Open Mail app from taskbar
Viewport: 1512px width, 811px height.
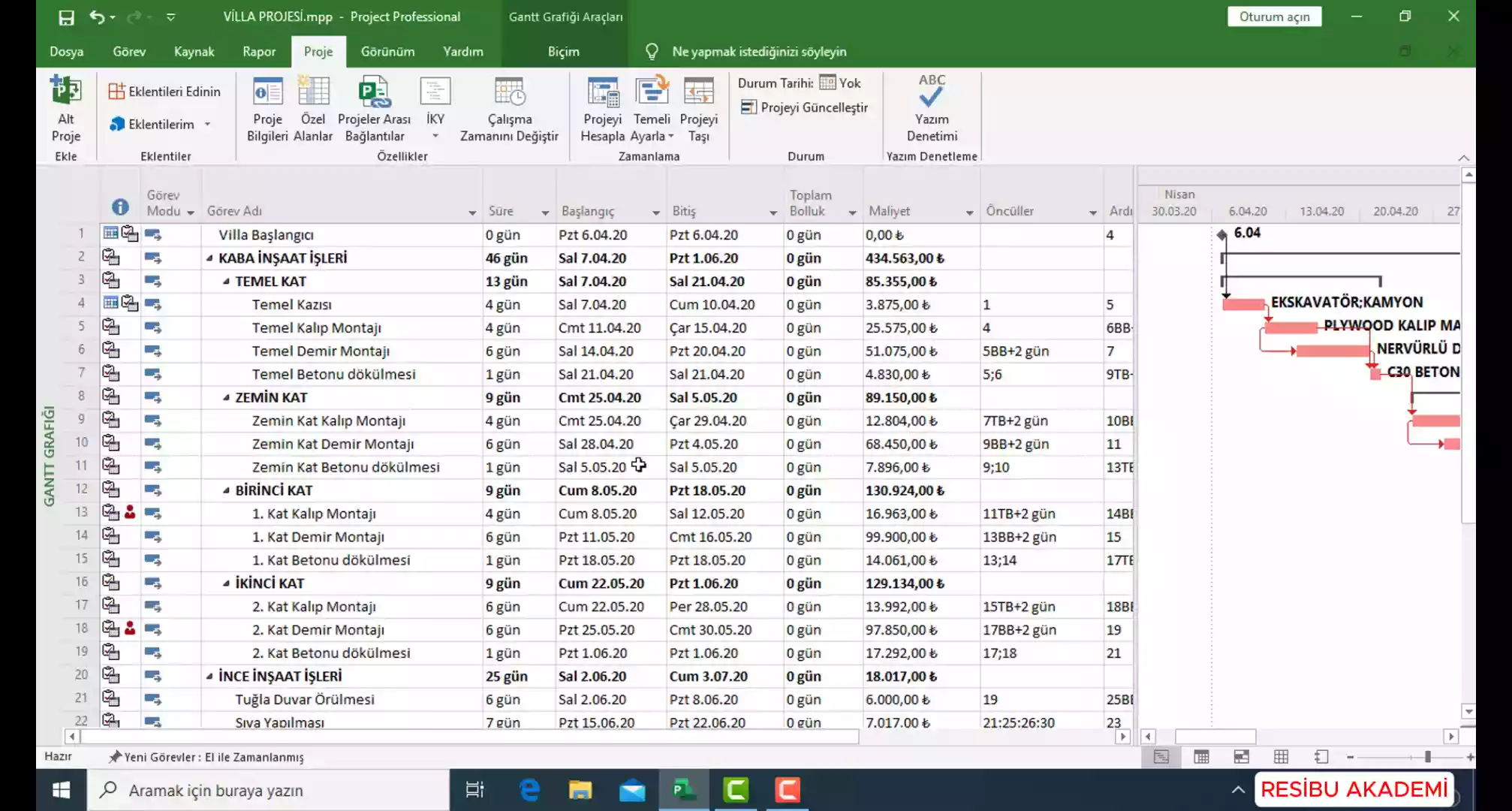pos(632,790)
